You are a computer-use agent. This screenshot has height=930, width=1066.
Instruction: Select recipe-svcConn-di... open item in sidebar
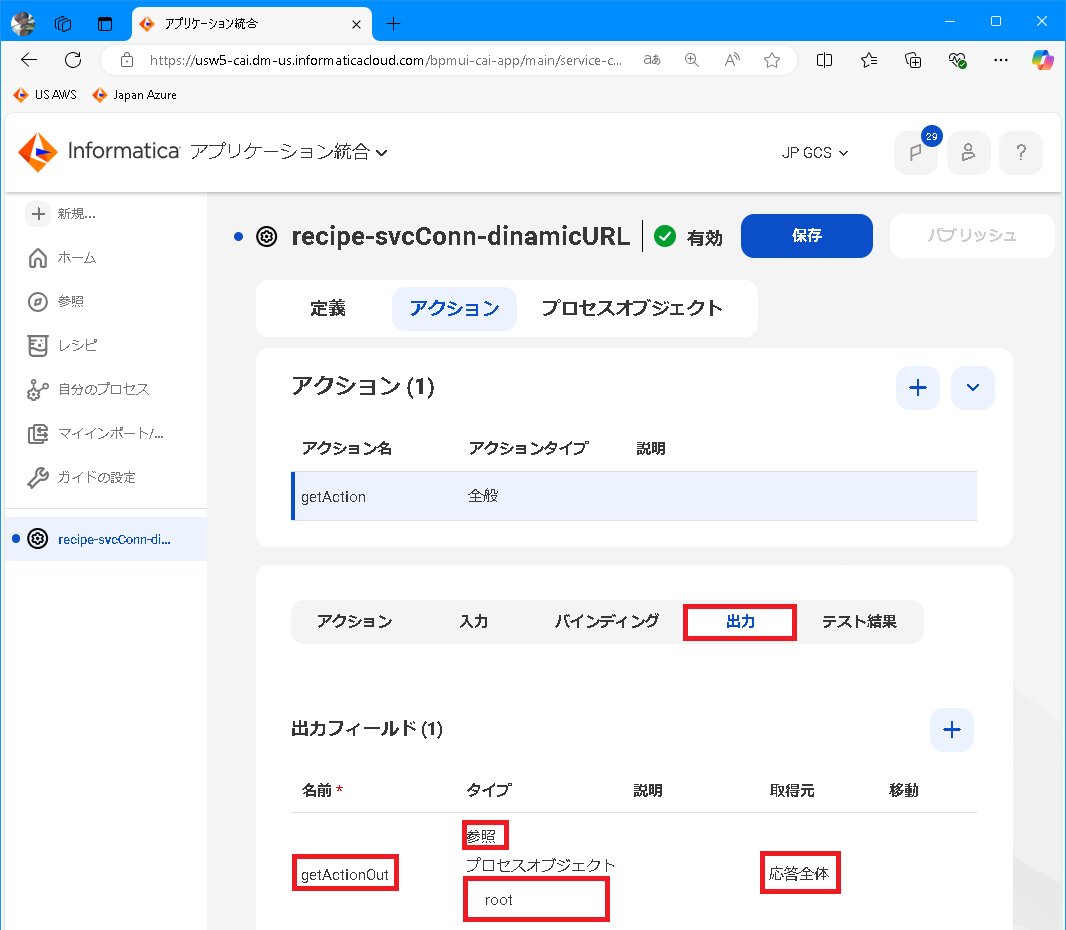click(105, 539)
